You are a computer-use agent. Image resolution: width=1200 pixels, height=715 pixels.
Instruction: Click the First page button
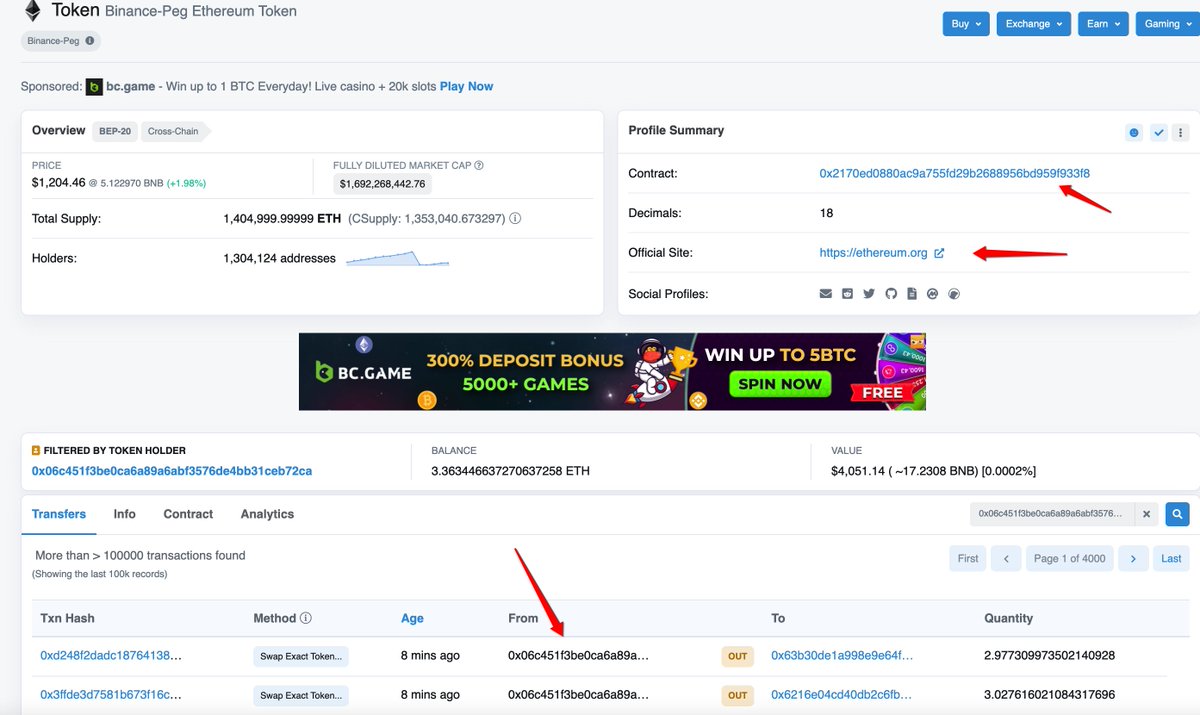pos(968,558)
